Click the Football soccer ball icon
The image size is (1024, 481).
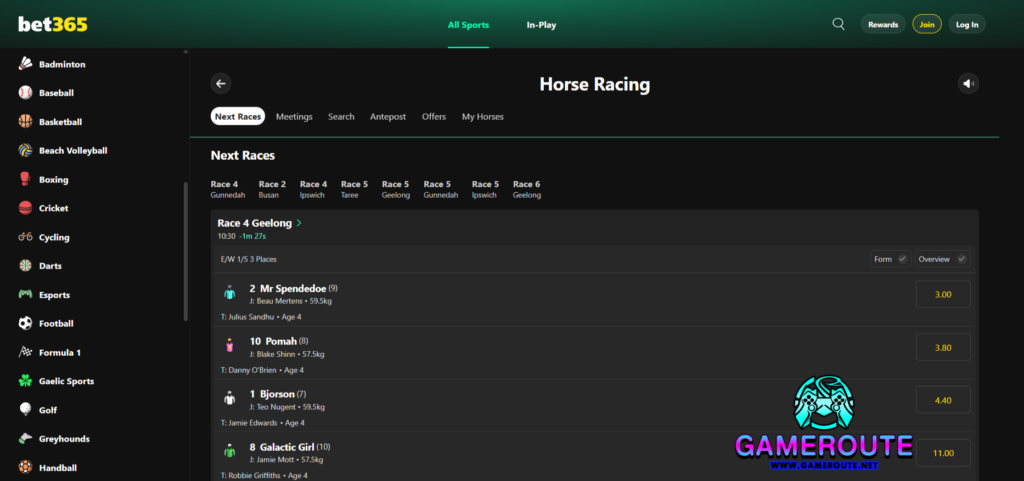point(25,323)
